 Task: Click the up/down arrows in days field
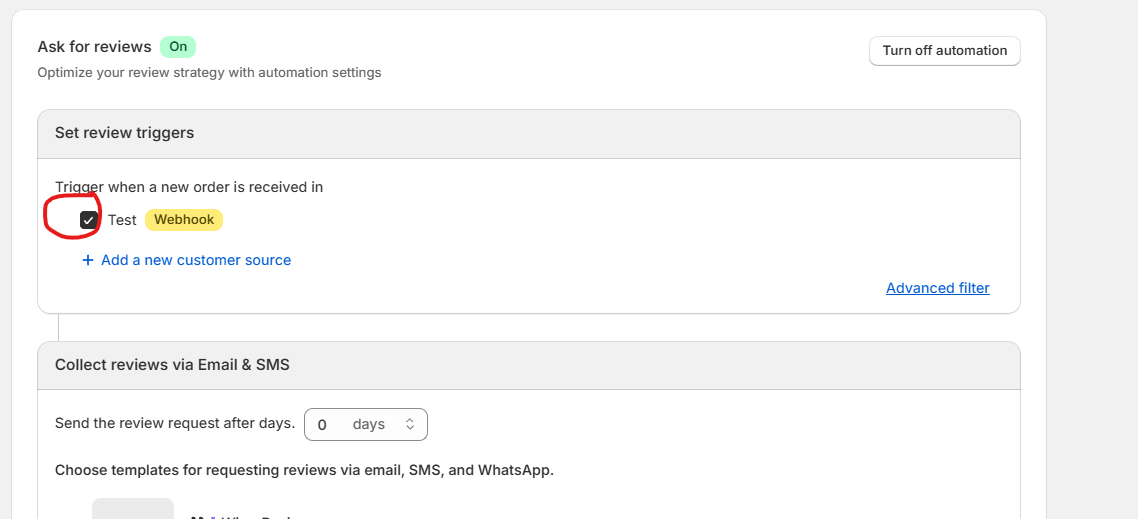[x=410, y=425]
